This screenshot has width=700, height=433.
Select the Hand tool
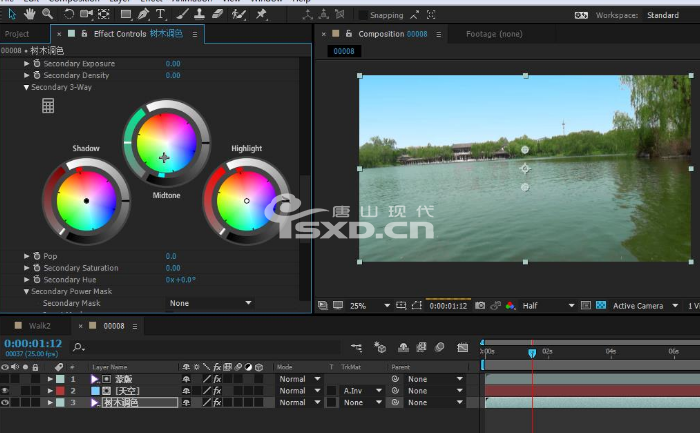[29, 14]
